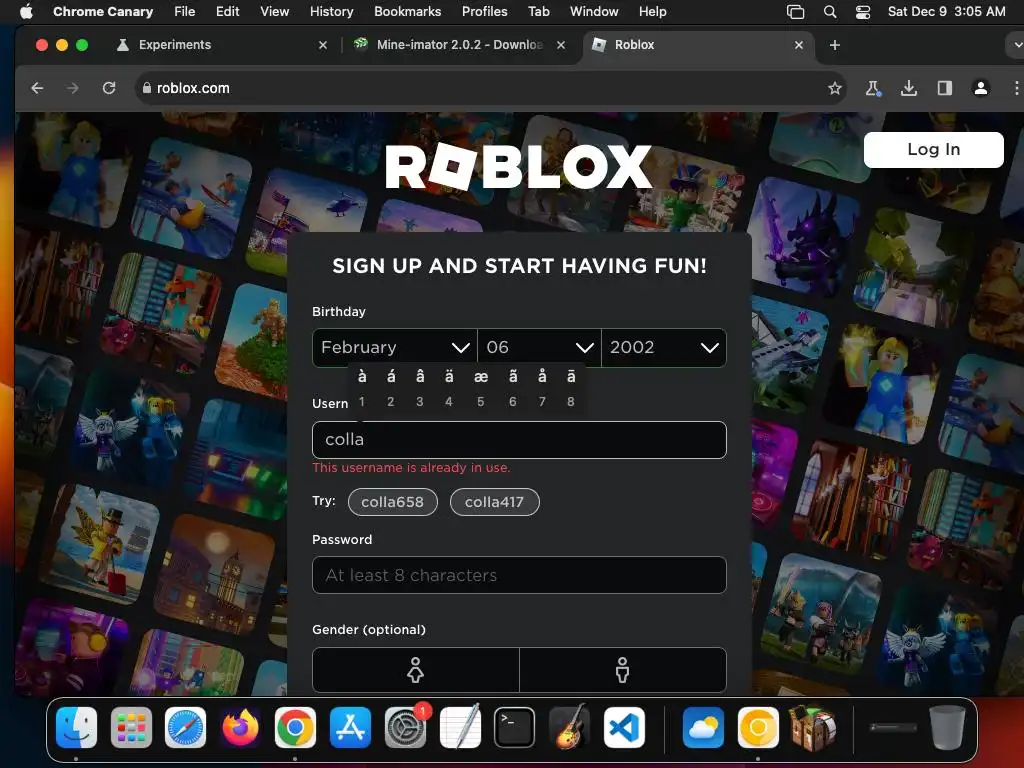The image size is (1024, 768).
Task: Open the tab search dropdown arrow
Action: [1016, 45]
